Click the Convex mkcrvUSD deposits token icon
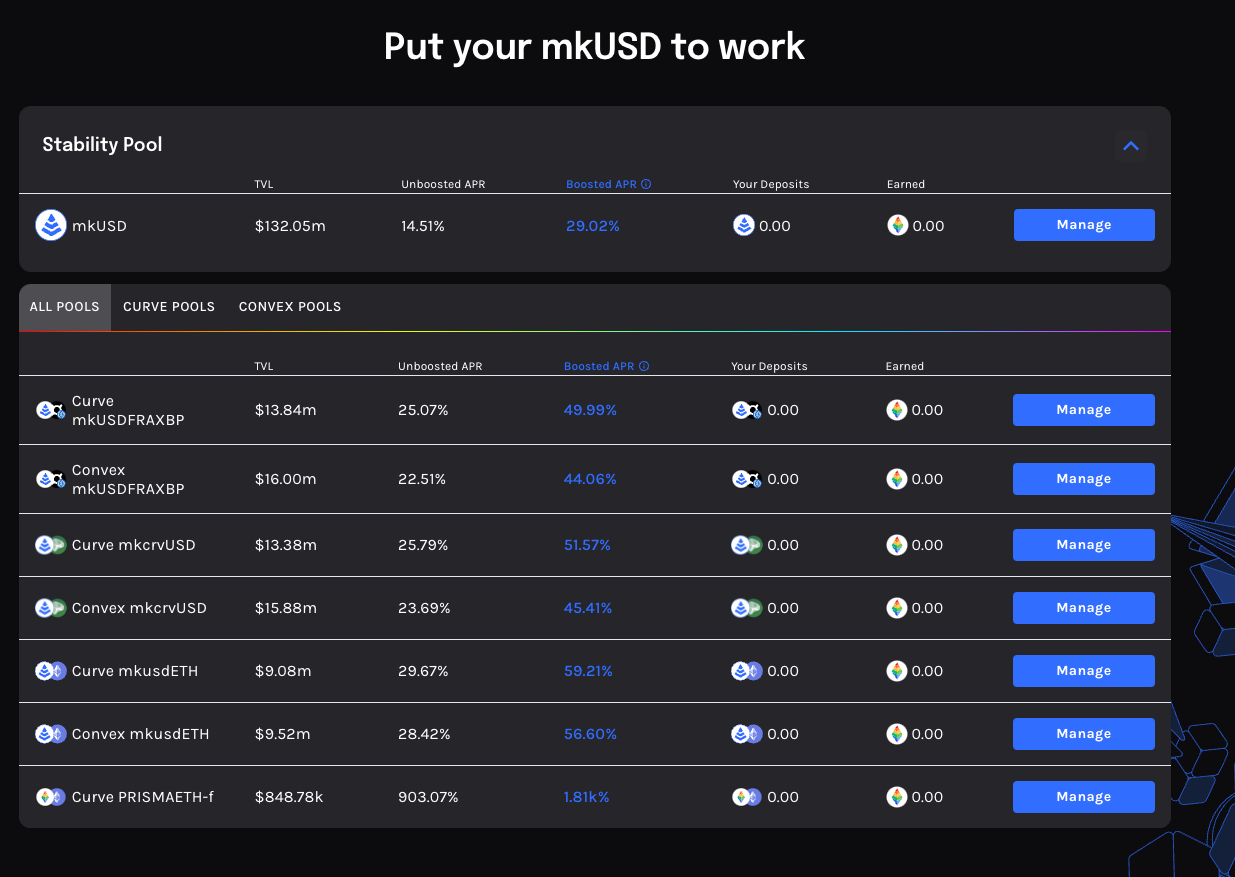 (747, 608)
